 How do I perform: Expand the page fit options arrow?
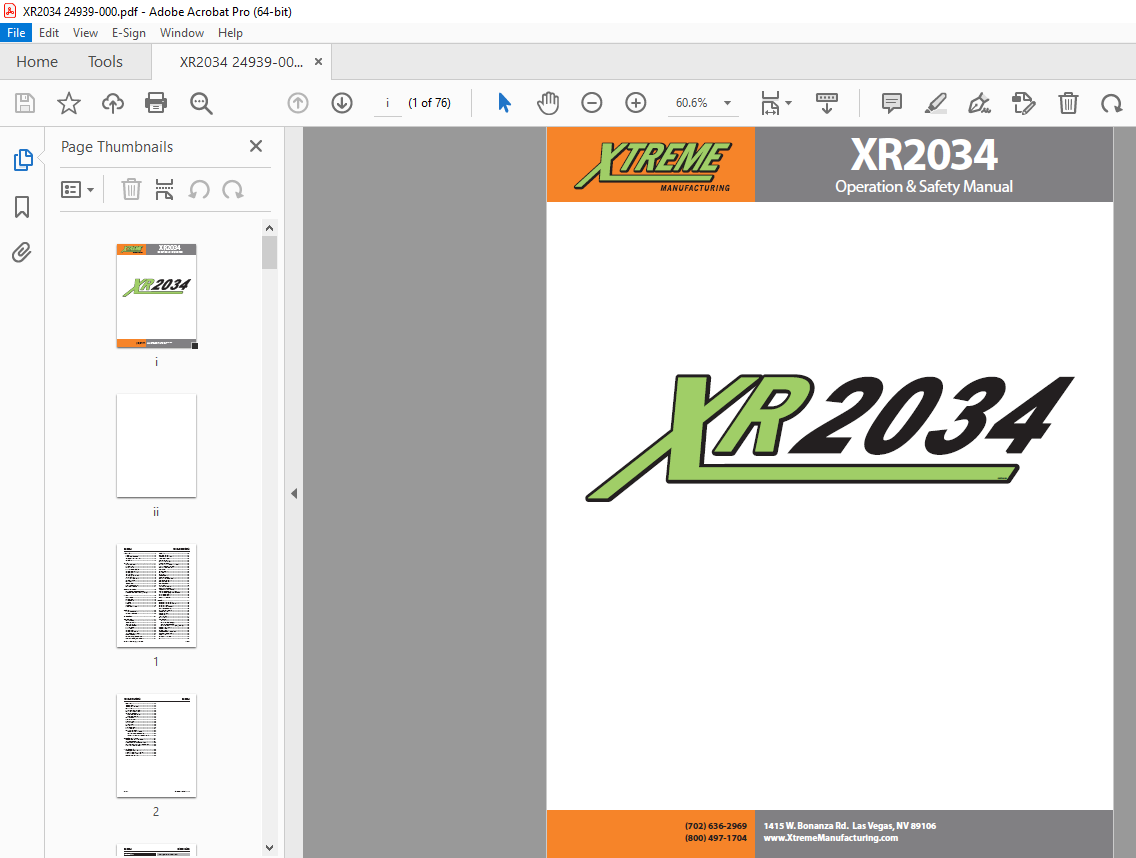788,103
